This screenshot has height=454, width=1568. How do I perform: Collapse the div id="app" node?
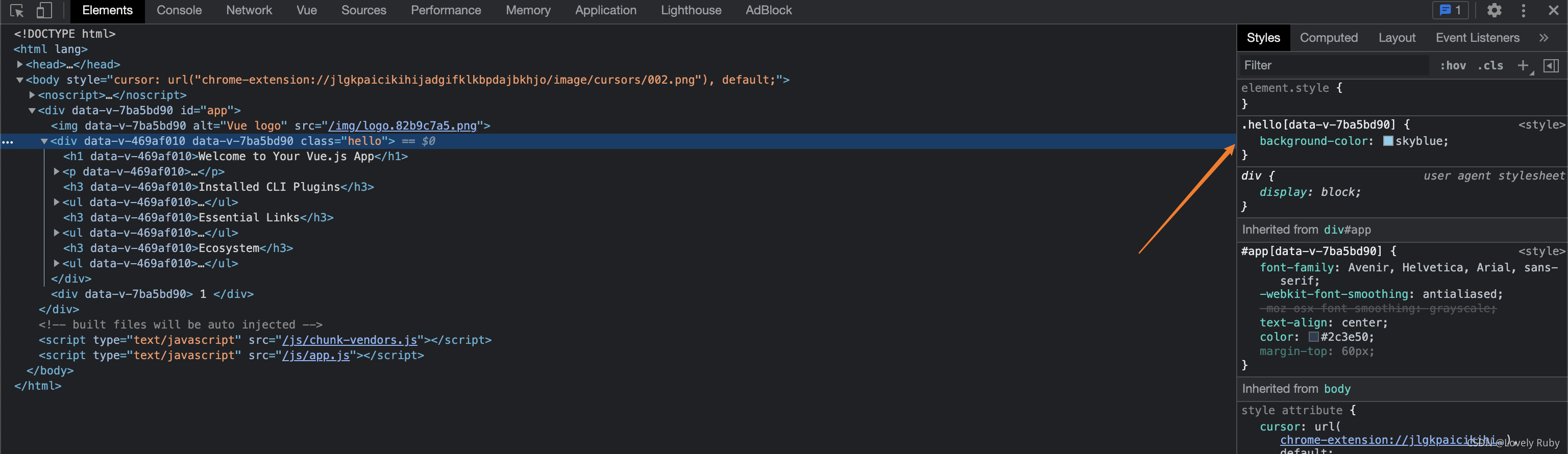coord(32,110)
